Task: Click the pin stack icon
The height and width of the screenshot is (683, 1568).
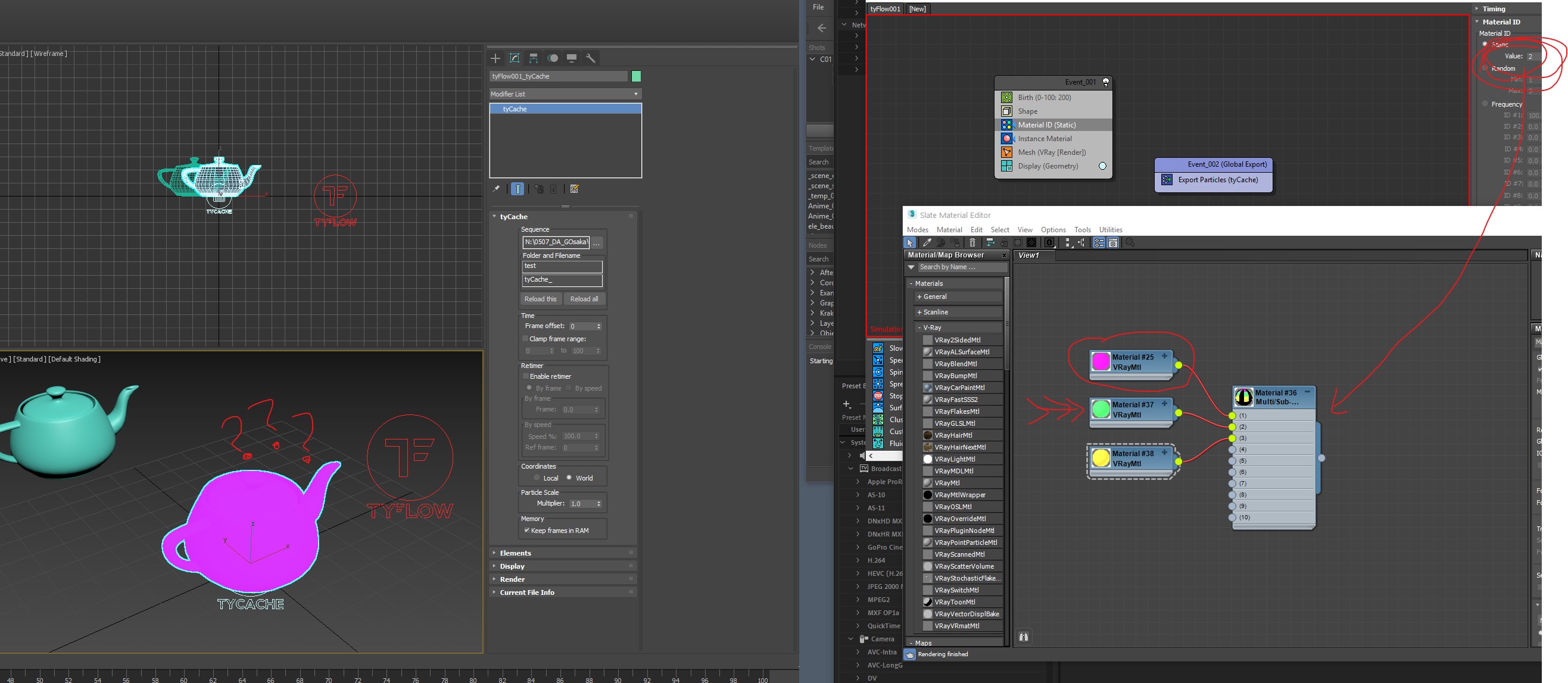Action: click(496, 189)
